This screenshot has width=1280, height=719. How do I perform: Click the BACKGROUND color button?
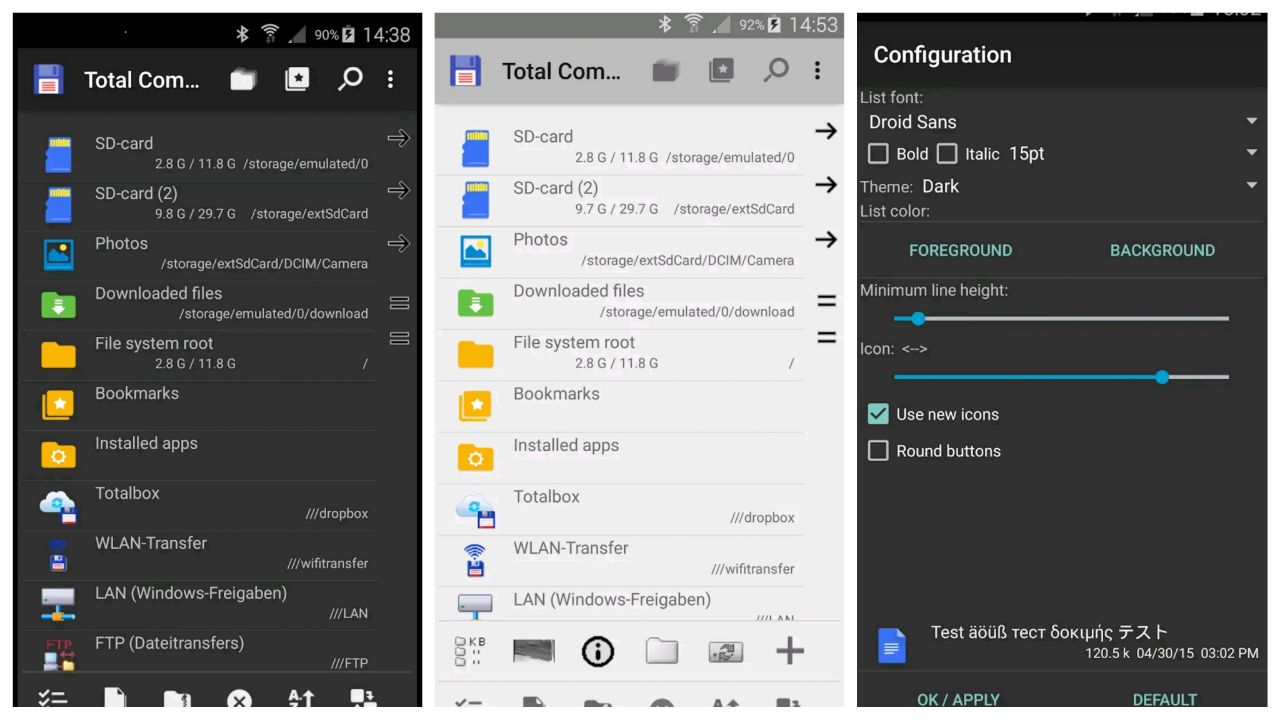1162,251
